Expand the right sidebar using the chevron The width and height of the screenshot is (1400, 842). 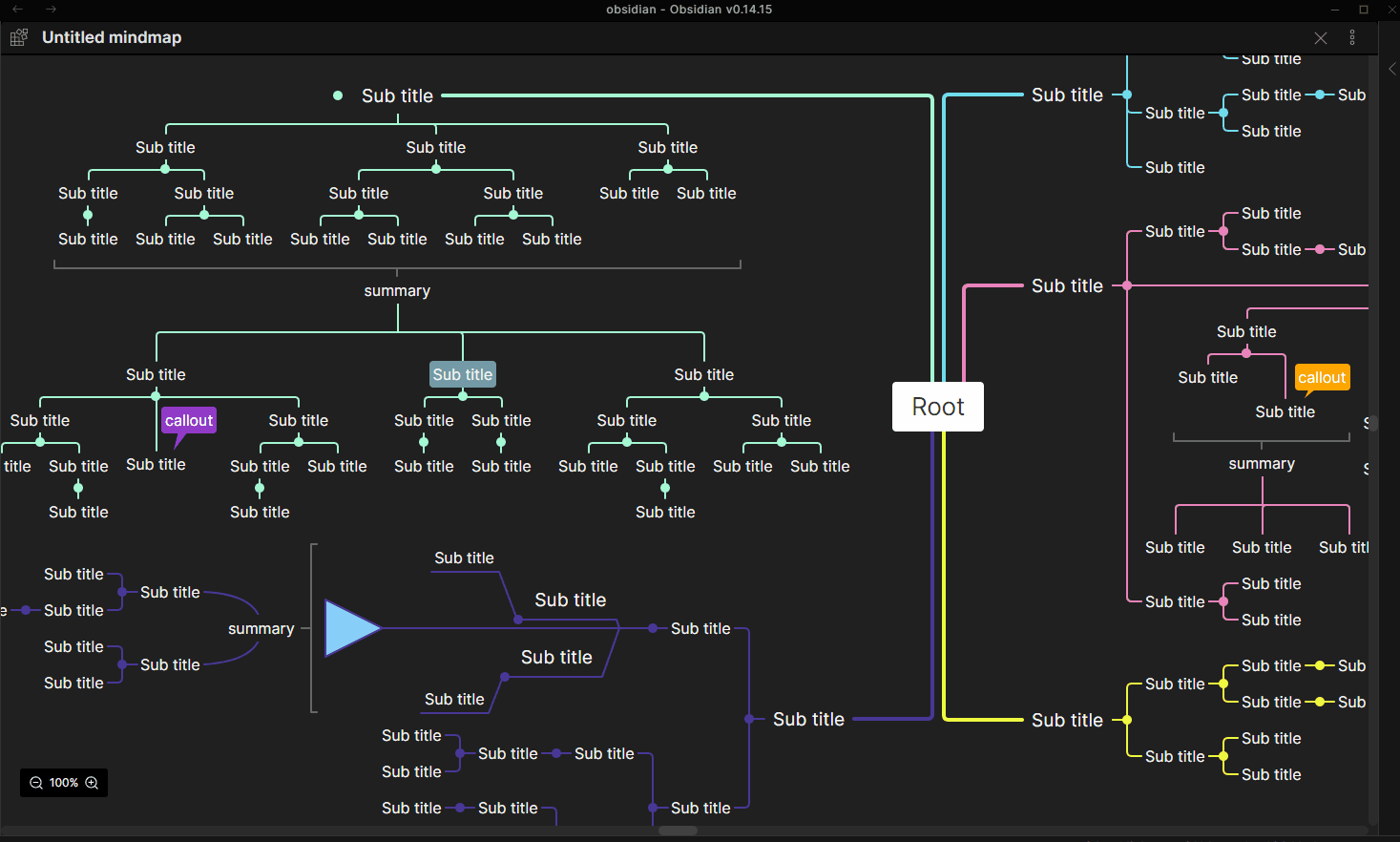point(1392,69)
